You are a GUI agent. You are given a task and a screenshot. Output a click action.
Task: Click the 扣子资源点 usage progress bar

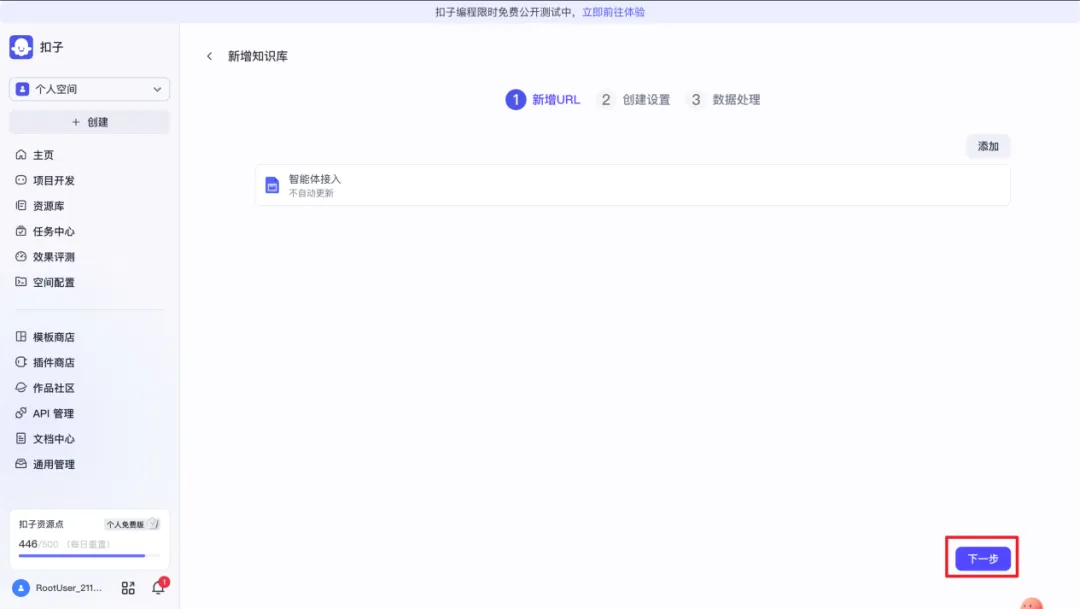pyautogui.click(x=89, y=555)
